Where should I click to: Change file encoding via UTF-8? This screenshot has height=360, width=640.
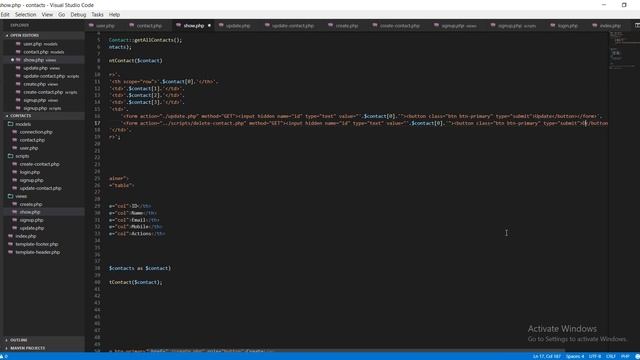[x=595, y=356]
